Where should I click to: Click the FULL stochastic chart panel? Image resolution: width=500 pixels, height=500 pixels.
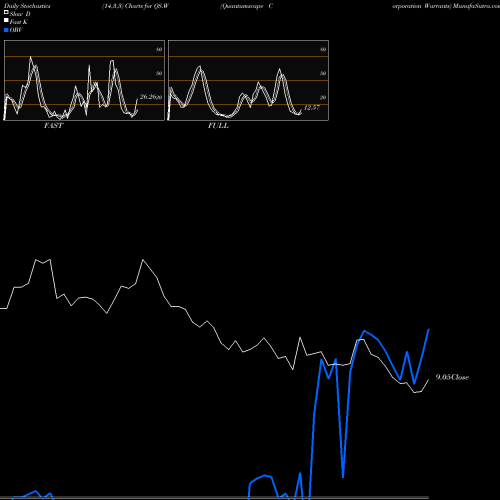click(248, 80)
